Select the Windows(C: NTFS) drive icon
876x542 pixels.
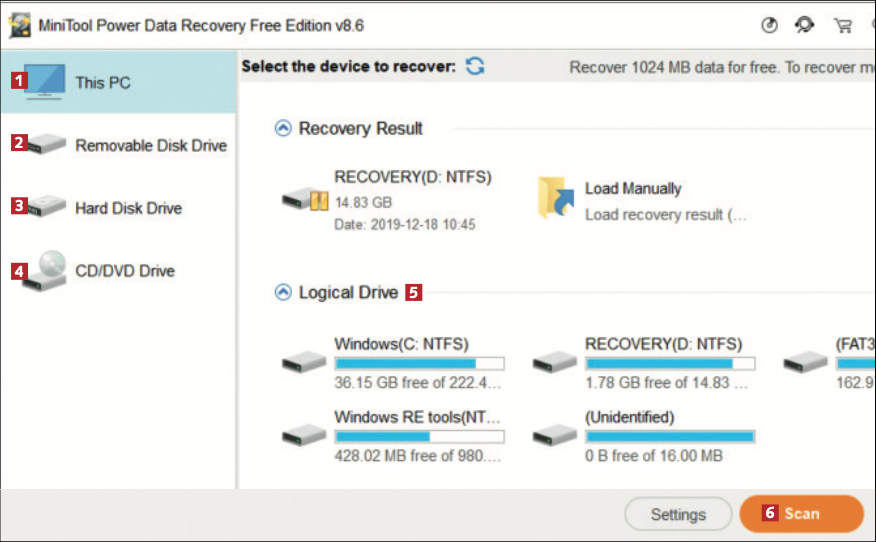(x=304, y=362)
